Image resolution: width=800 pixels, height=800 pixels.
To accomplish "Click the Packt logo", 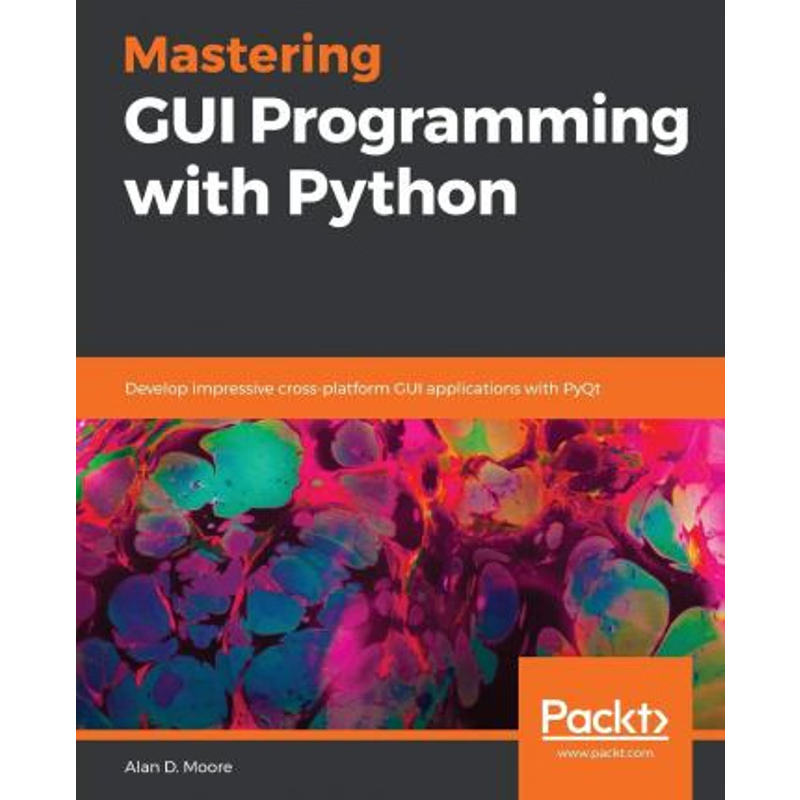I will pyautogui.click(x=605, y=720).
